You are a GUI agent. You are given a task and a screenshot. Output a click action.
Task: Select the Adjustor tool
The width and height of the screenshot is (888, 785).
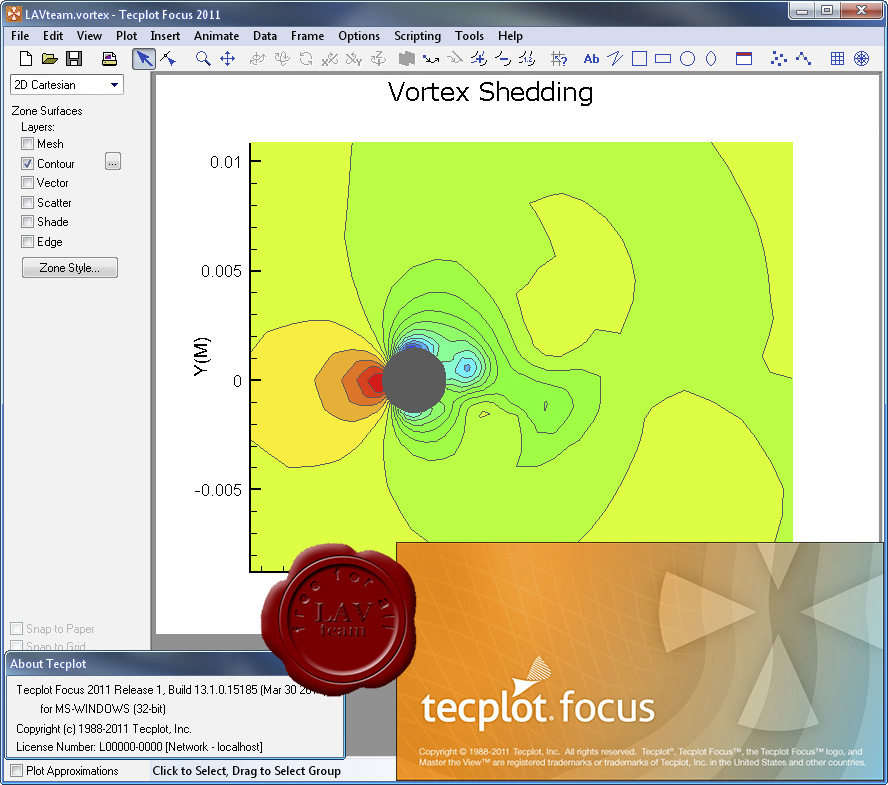(168, 58)
